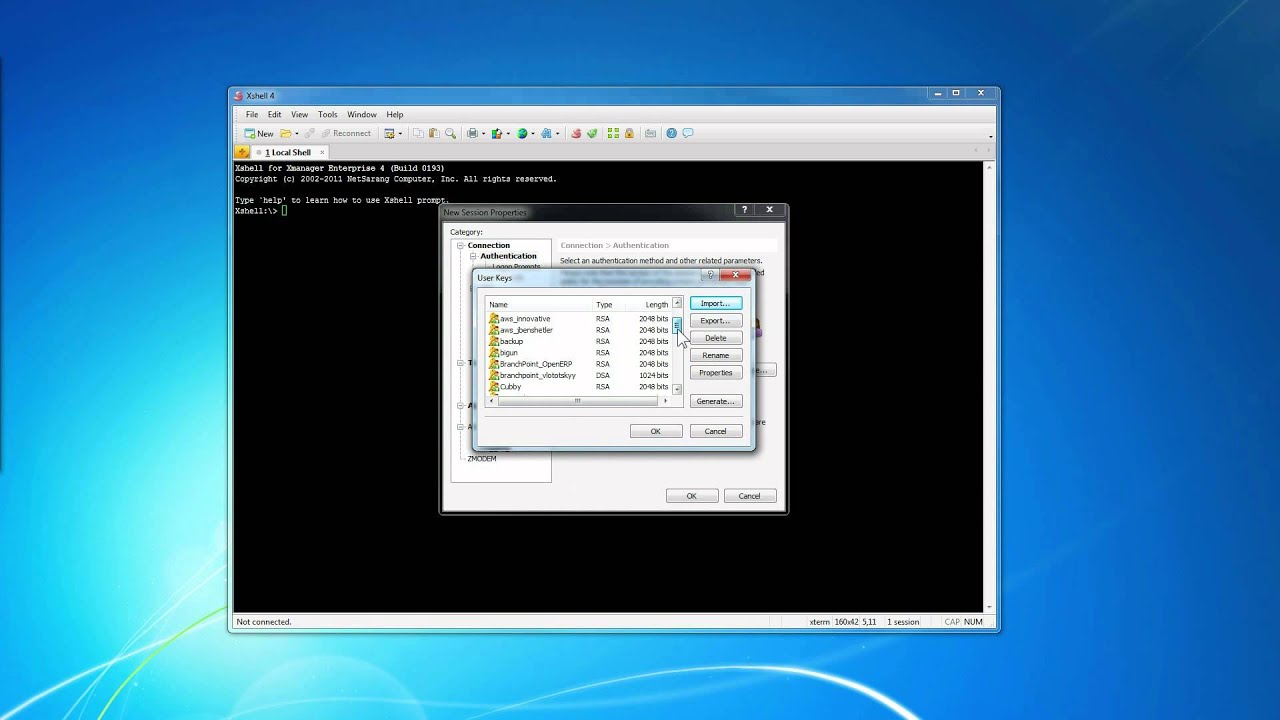Click the Delete button in User Keys
The height and width of the screenshot is (720, 1280).
(716, 338)
